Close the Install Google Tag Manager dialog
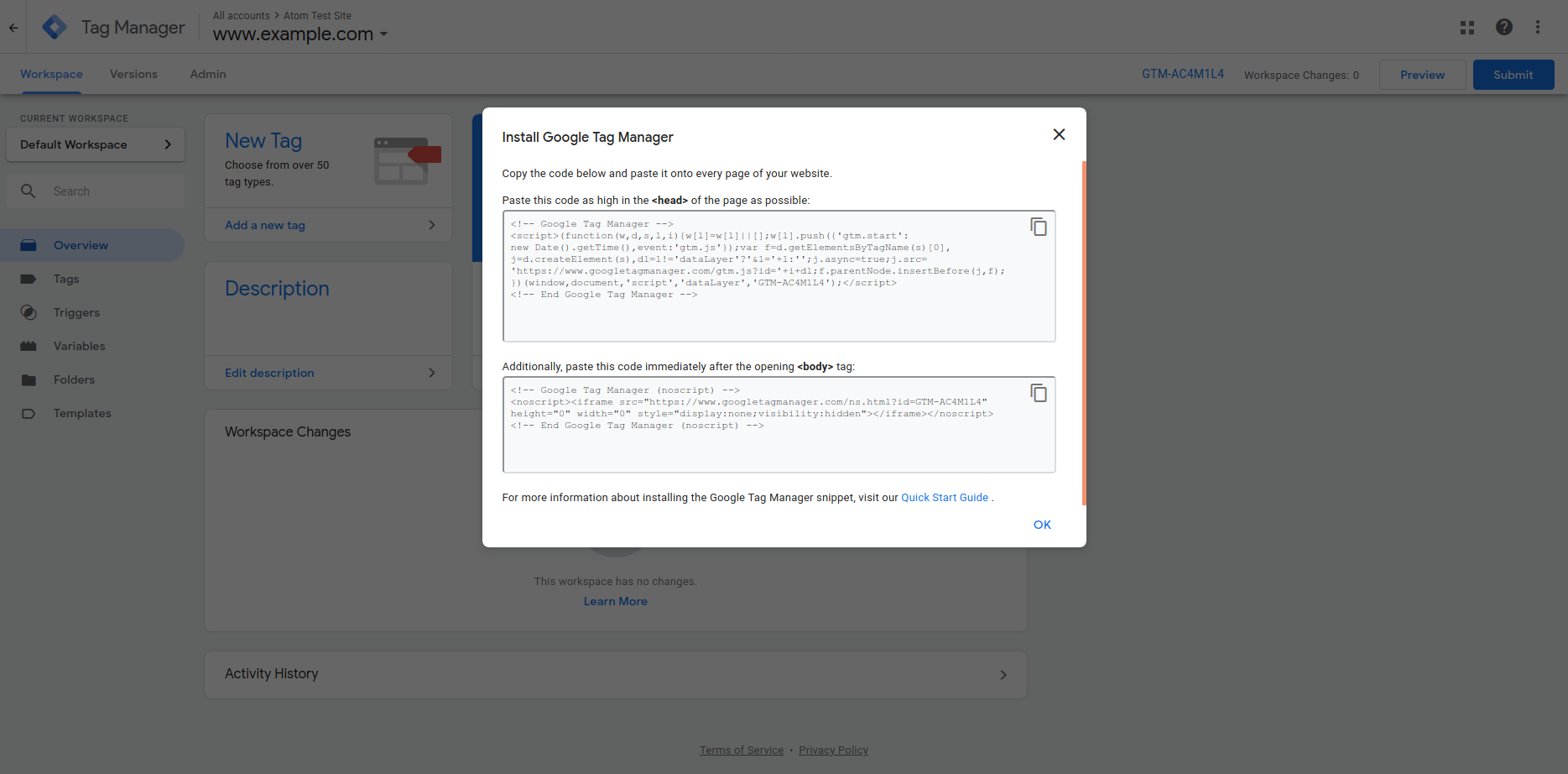This screenshot has height=774, width=1568. click(x=1059, y=134)
